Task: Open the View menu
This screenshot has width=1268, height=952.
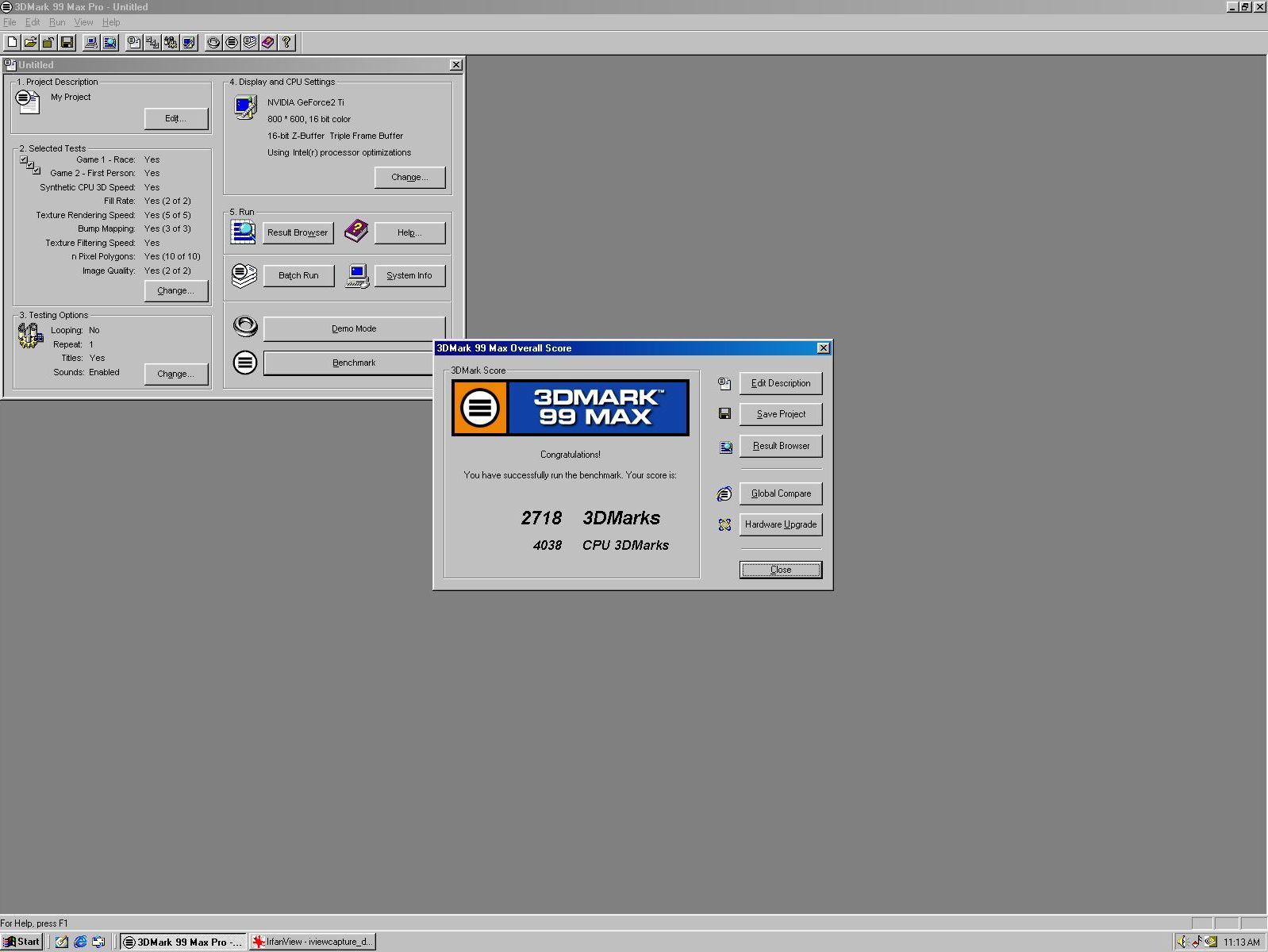Action: (83, 22)
